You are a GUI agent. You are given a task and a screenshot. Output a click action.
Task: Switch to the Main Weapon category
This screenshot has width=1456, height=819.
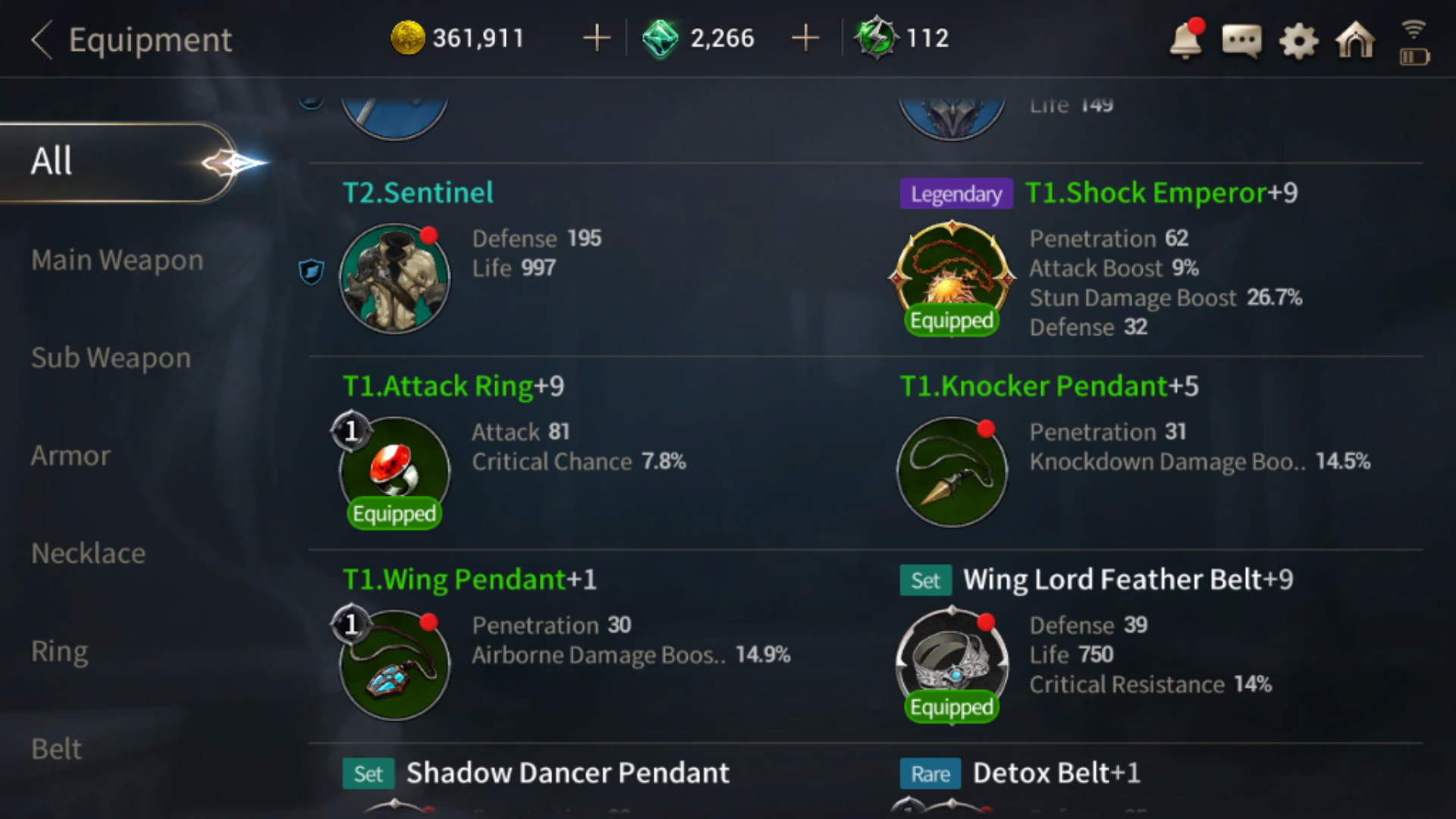coord(118,260)
